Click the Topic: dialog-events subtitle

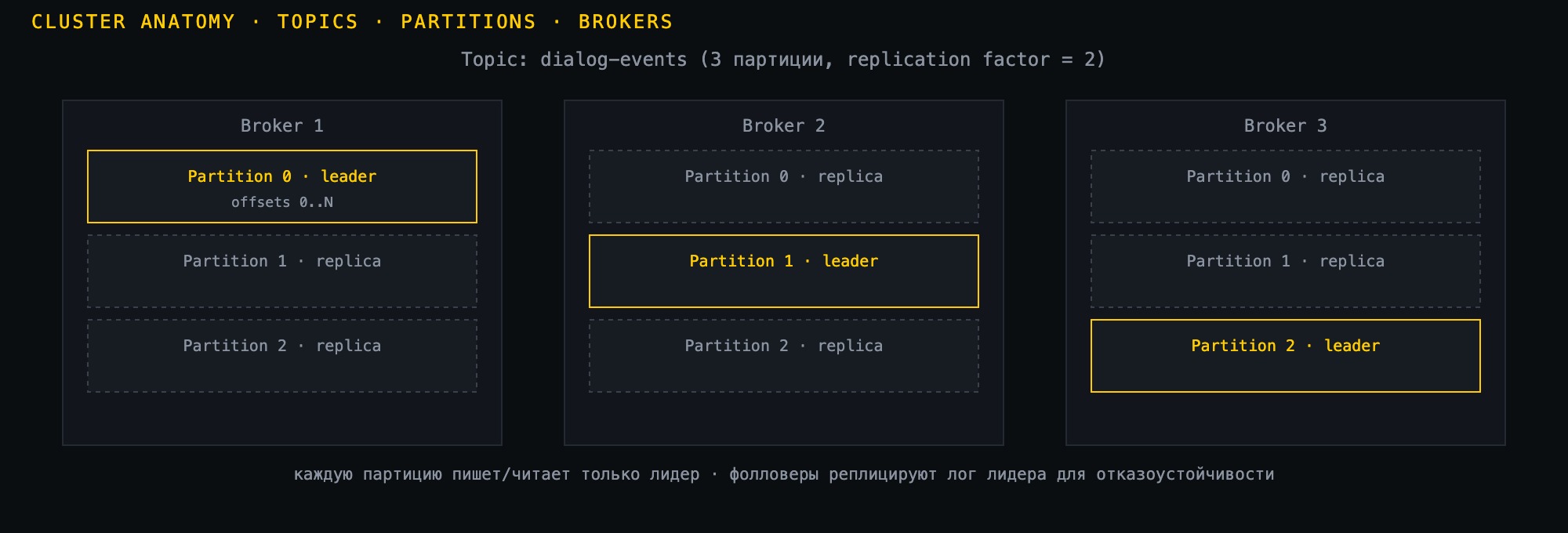click(783, 60)
